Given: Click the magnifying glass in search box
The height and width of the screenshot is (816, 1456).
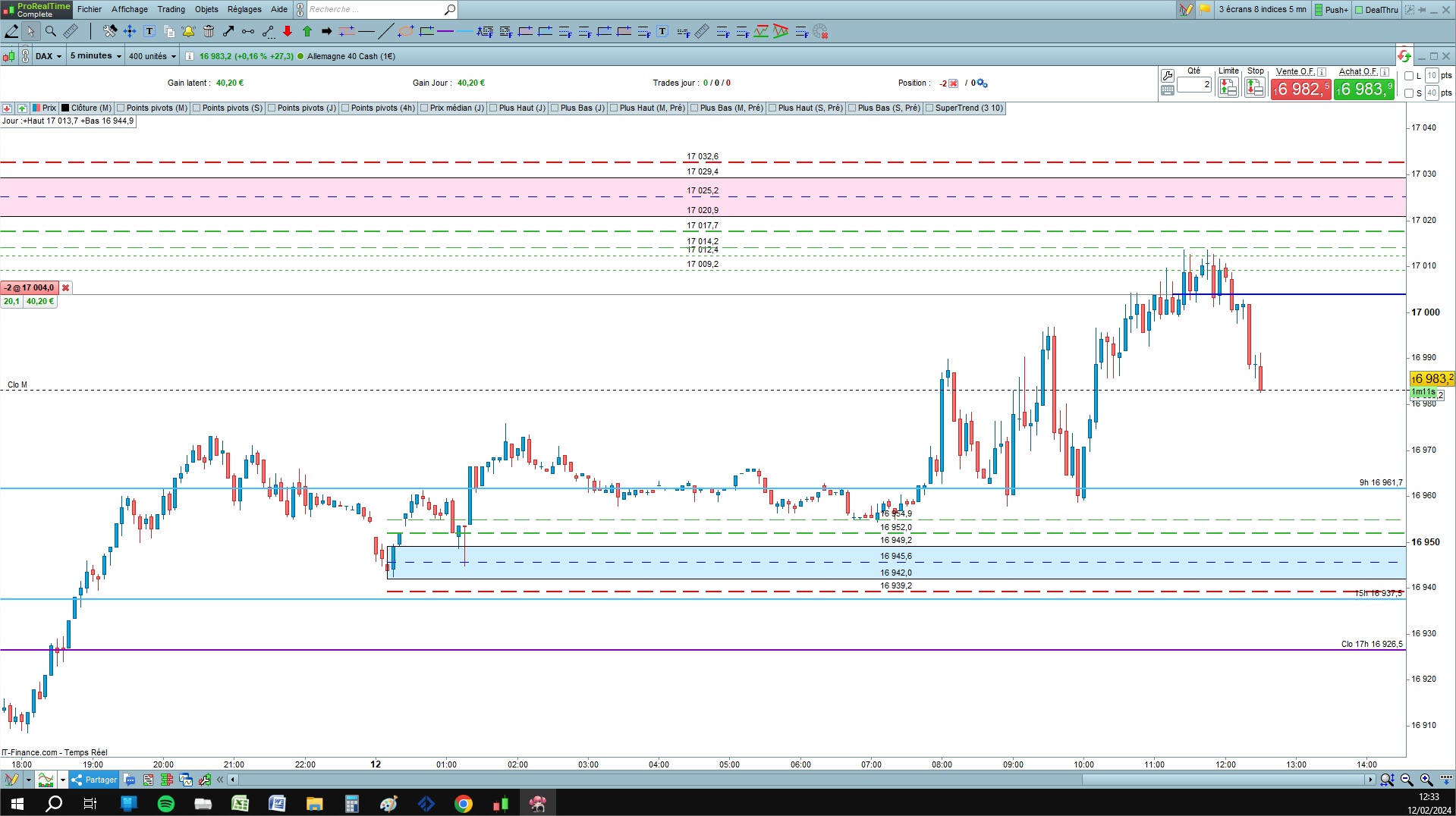Looking at the screenshot, I should (450, 9).
